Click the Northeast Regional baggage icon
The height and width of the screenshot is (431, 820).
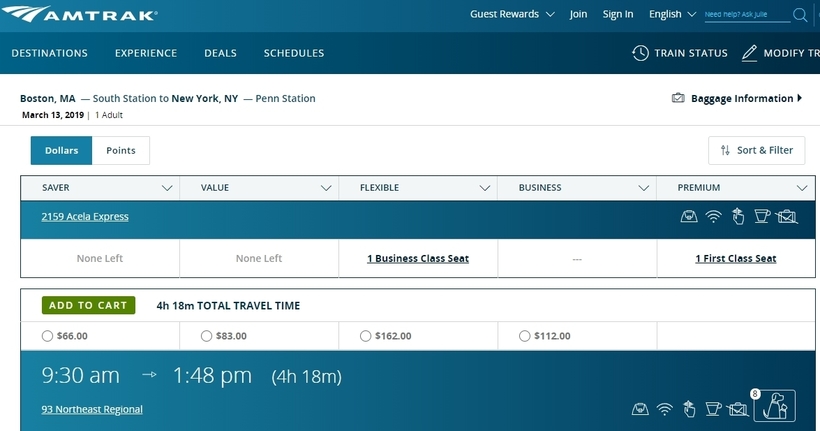point(738,409)
